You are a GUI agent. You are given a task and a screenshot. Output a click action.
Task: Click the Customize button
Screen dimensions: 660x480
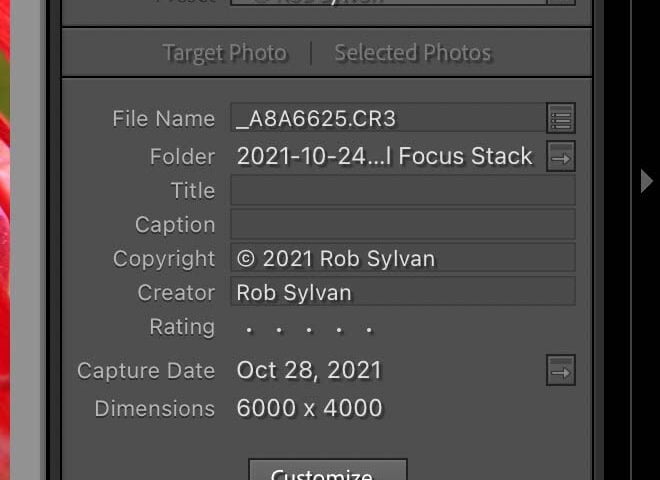click(328, 471)
